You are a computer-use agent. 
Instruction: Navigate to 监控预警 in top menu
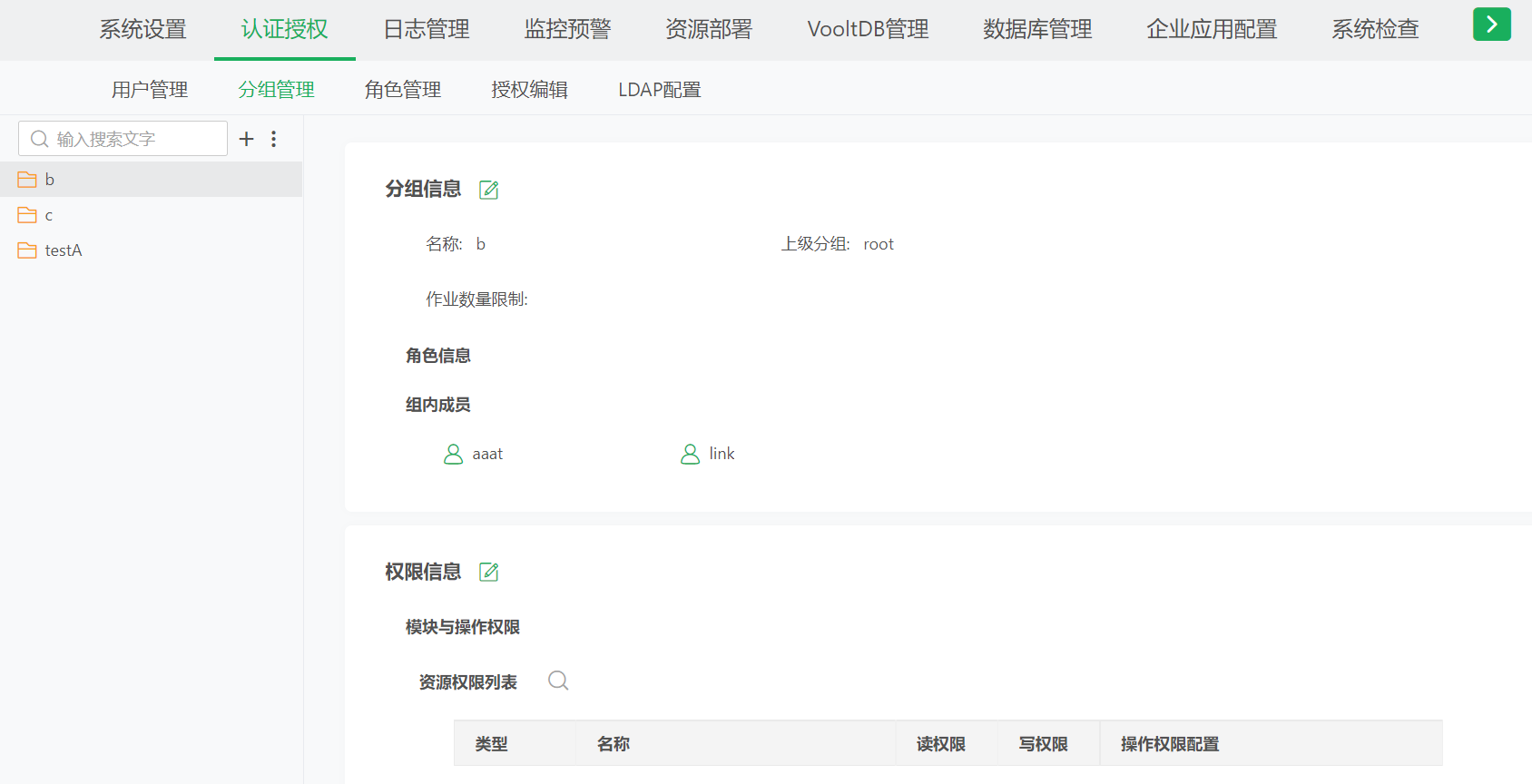[567, 29]
